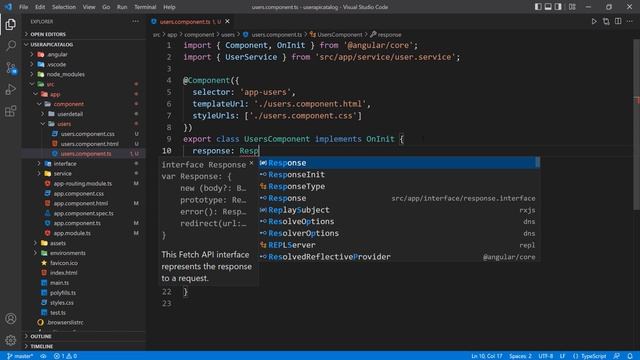Toggle secondary side bar layout icon
This screenshot has width=640, height=360.
pyautogui.click(x=558, y=7)
